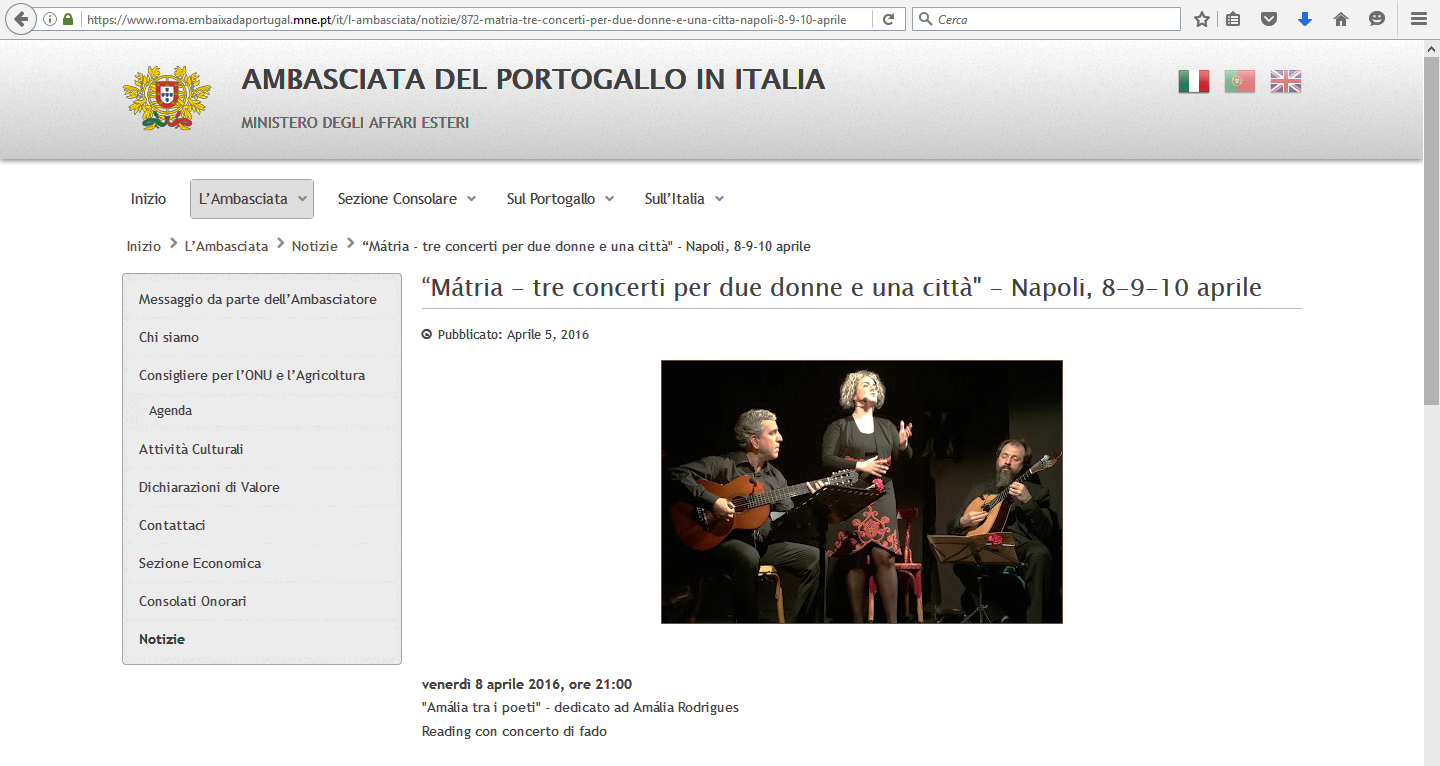
Task: Select Notizie in the sidebar
Action: click(162, 639)
